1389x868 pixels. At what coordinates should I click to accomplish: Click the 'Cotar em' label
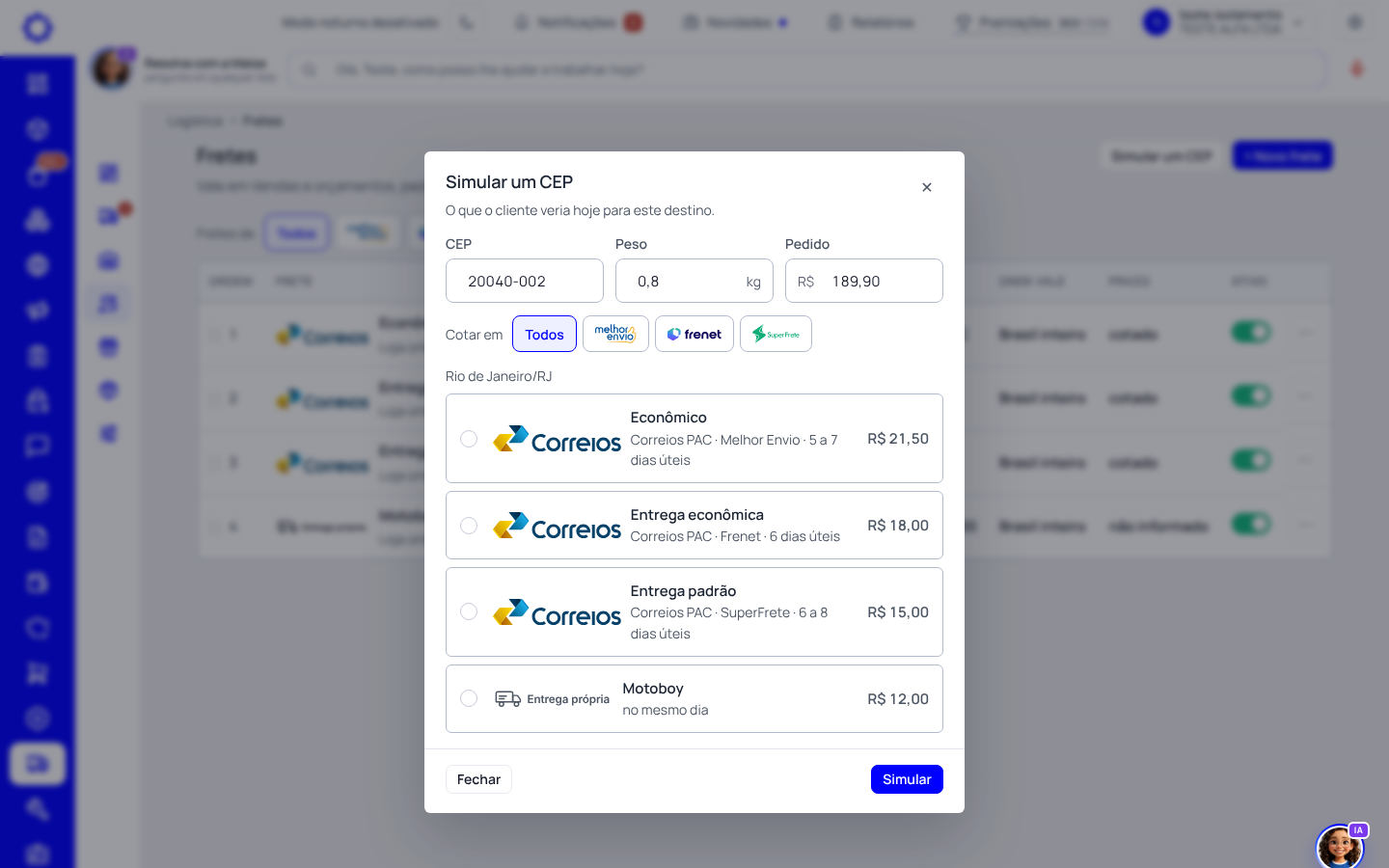coord(474,335)
